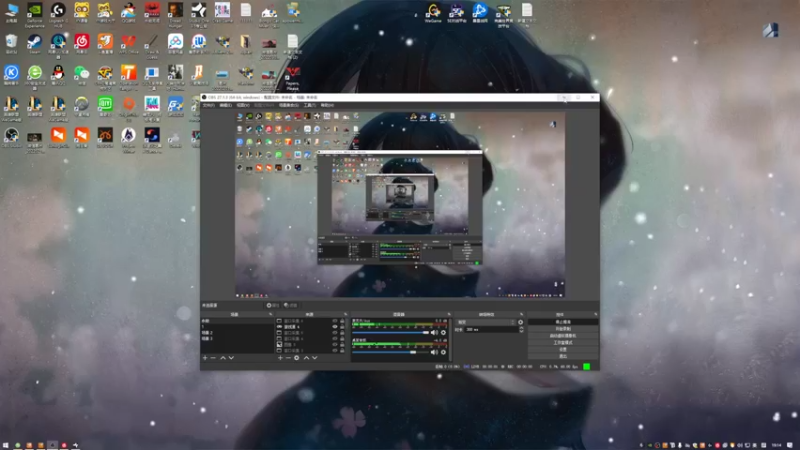Screen dimensions: 800x450
Task: Click the transition duration 300 ms field
Action: (491, 330)
